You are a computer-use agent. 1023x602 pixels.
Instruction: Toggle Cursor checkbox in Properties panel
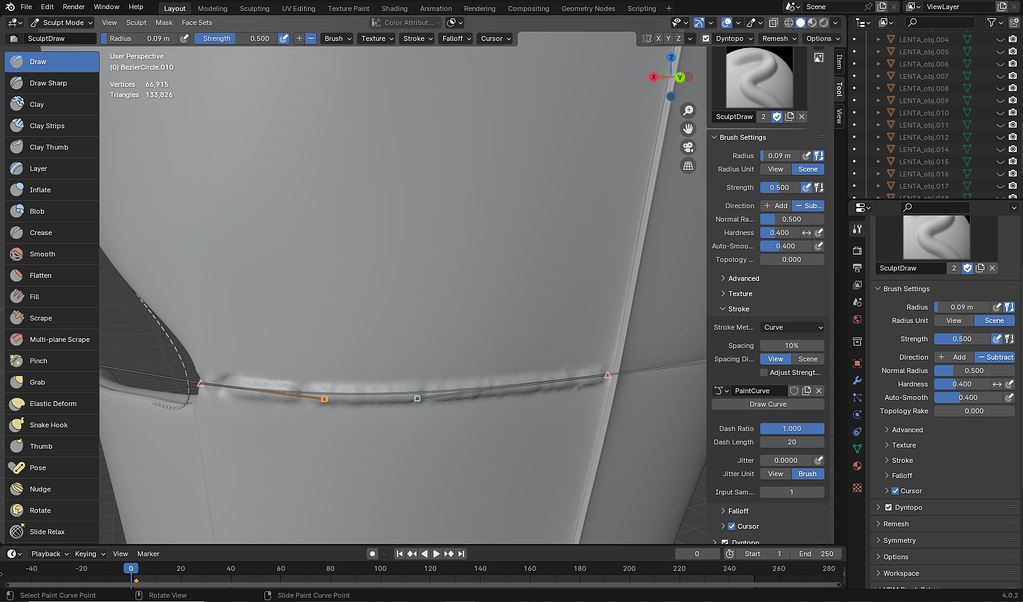point(895,491)
